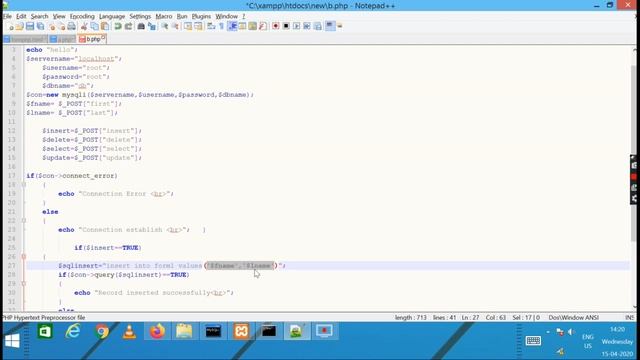Run macro multiple times icon
Screen dimensions: 640x360
pos(307,27)
